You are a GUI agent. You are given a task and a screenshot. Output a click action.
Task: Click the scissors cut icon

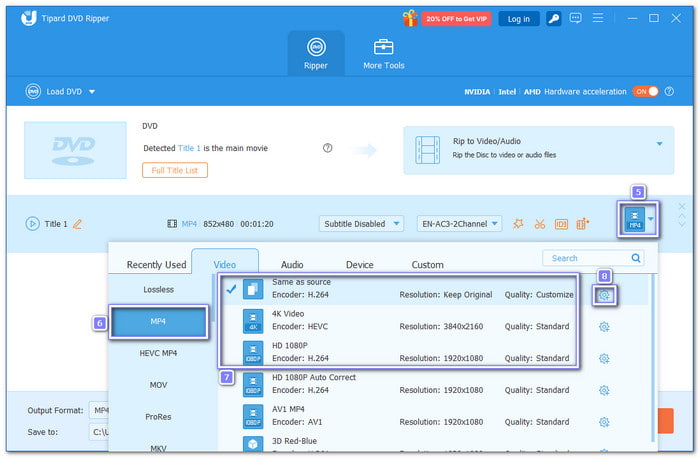pyautogui.click(x=540, y=224)
